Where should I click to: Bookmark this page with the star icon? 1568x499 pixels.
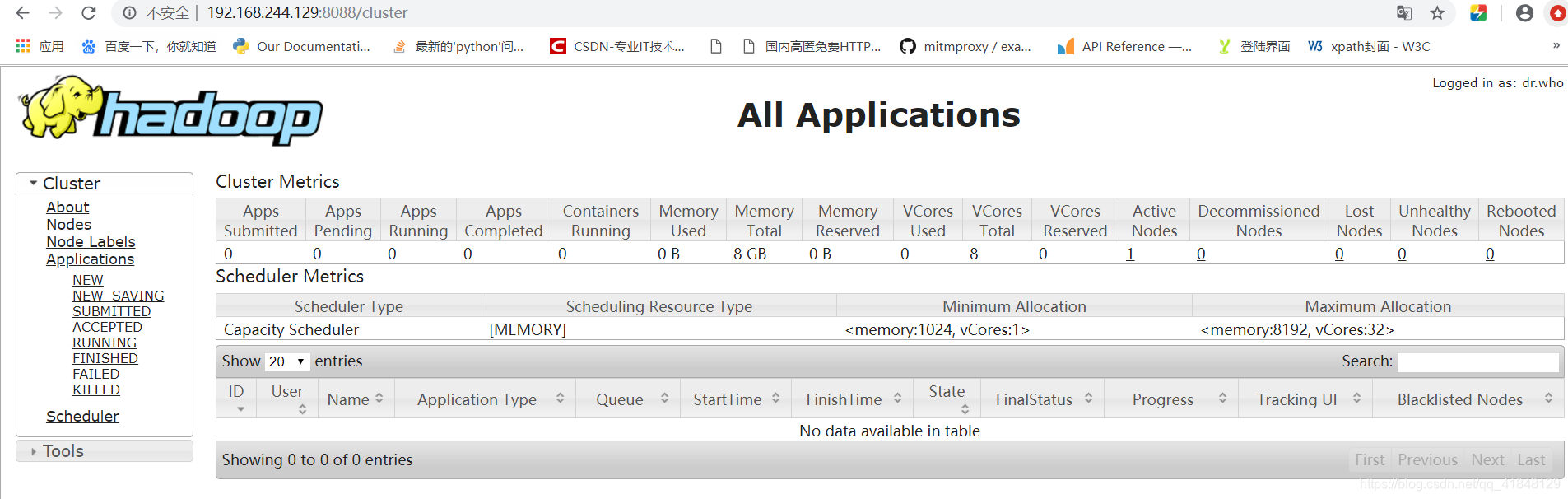pos(1437,13)
